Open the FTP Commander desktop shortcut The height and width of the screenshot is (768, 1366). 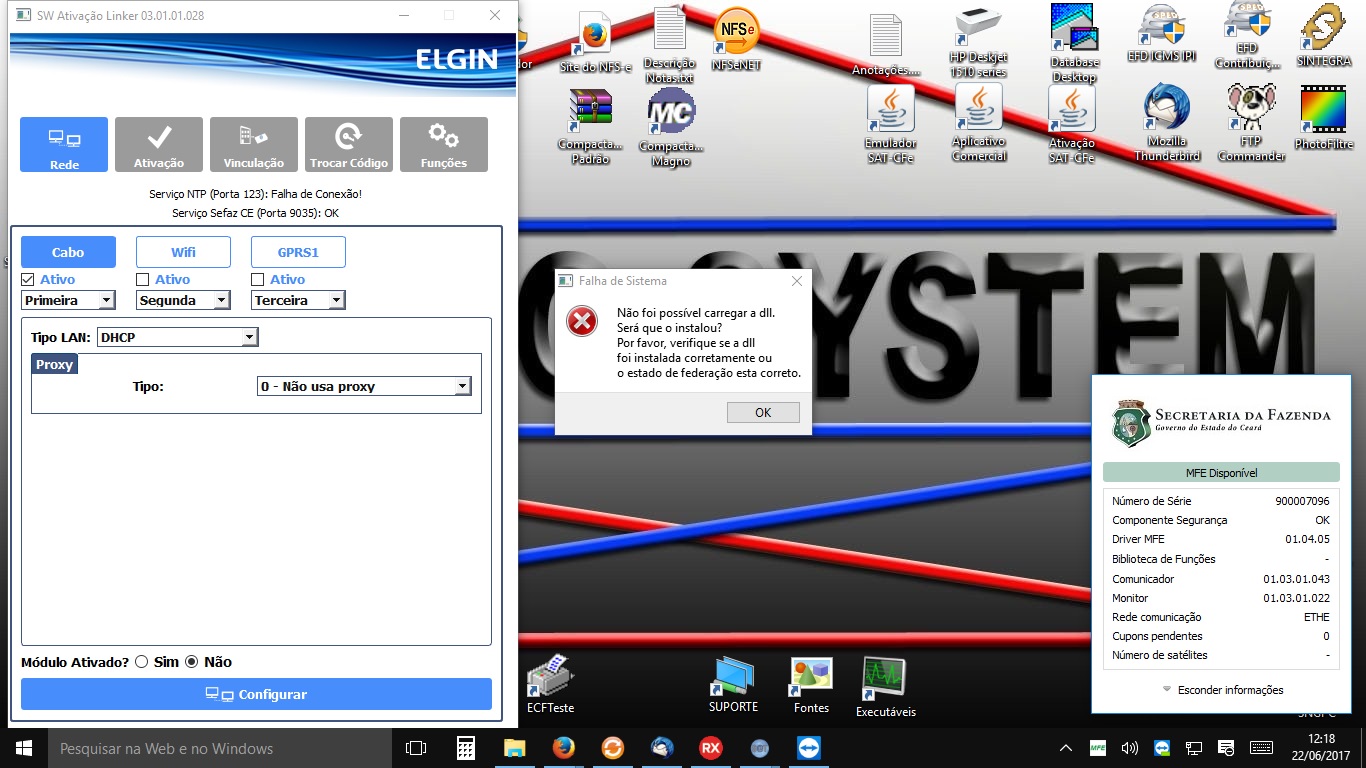1251,122
